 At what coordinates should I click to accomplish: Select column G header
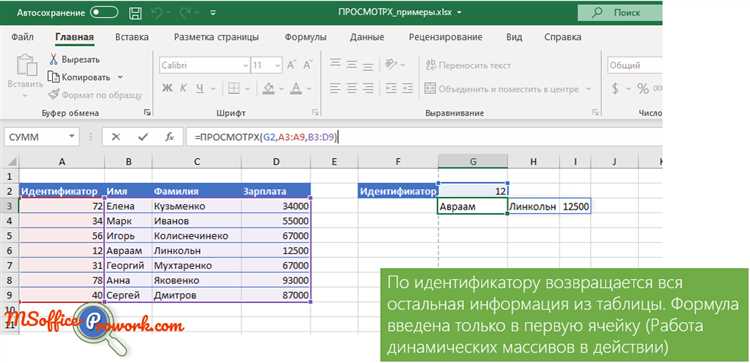(x=473, y=162)
